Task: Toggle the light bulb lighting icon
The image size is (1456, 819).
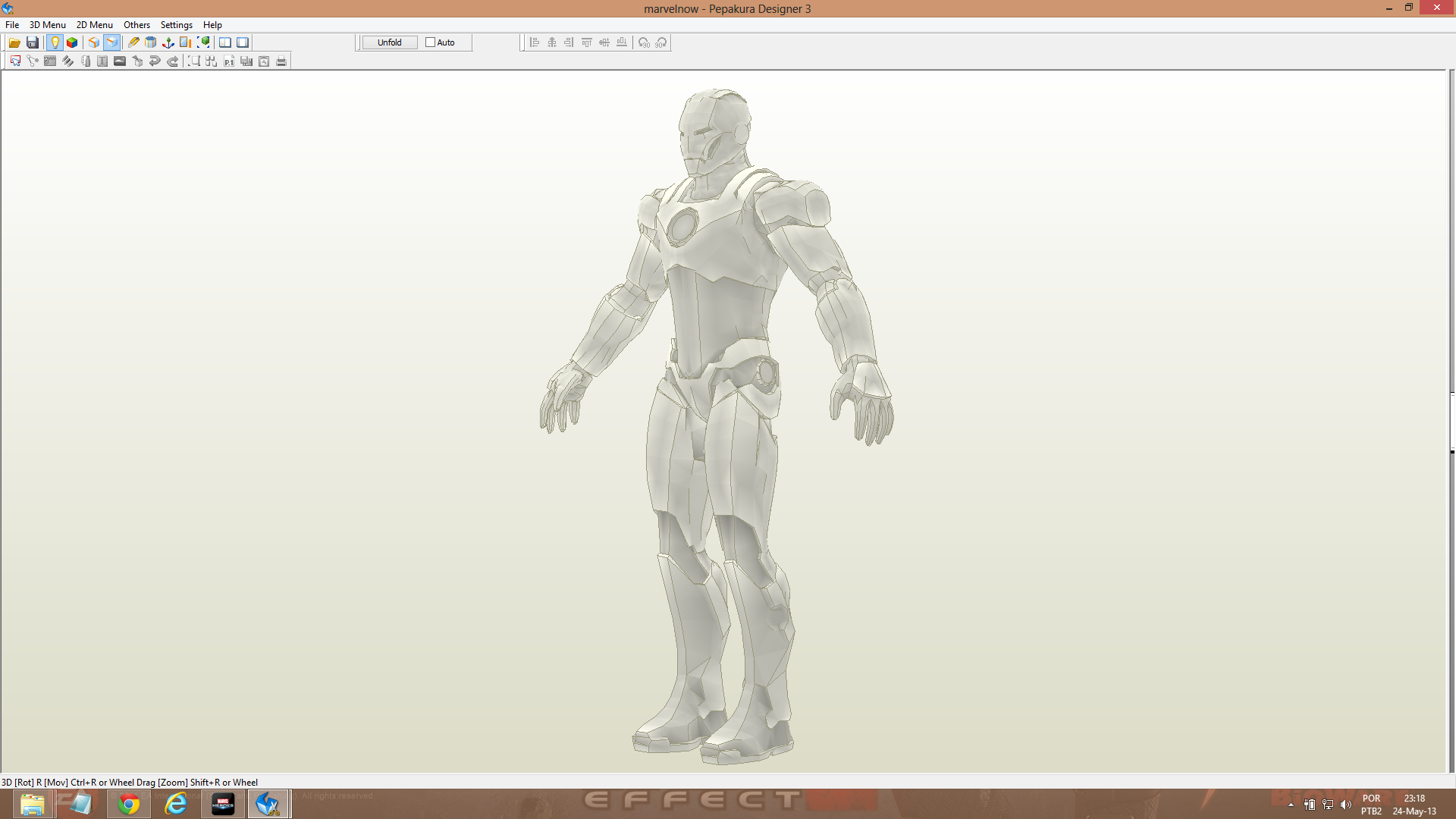Action: 55,42
